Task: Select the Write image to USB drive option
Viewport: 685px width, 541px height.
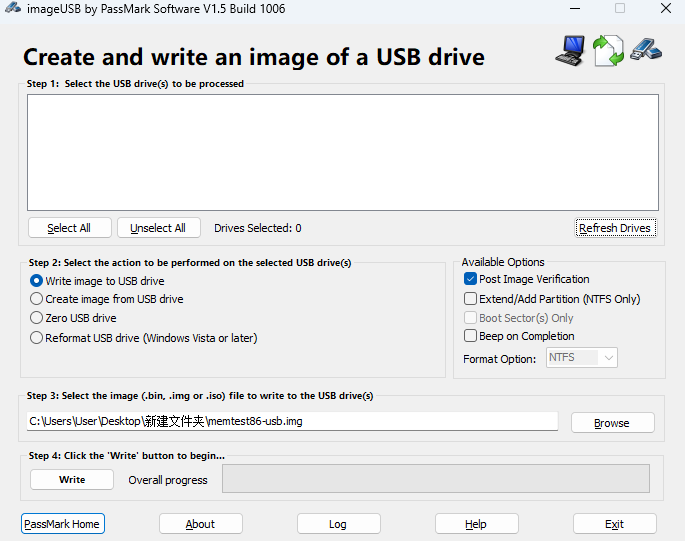Action: (x=37, y=281)
